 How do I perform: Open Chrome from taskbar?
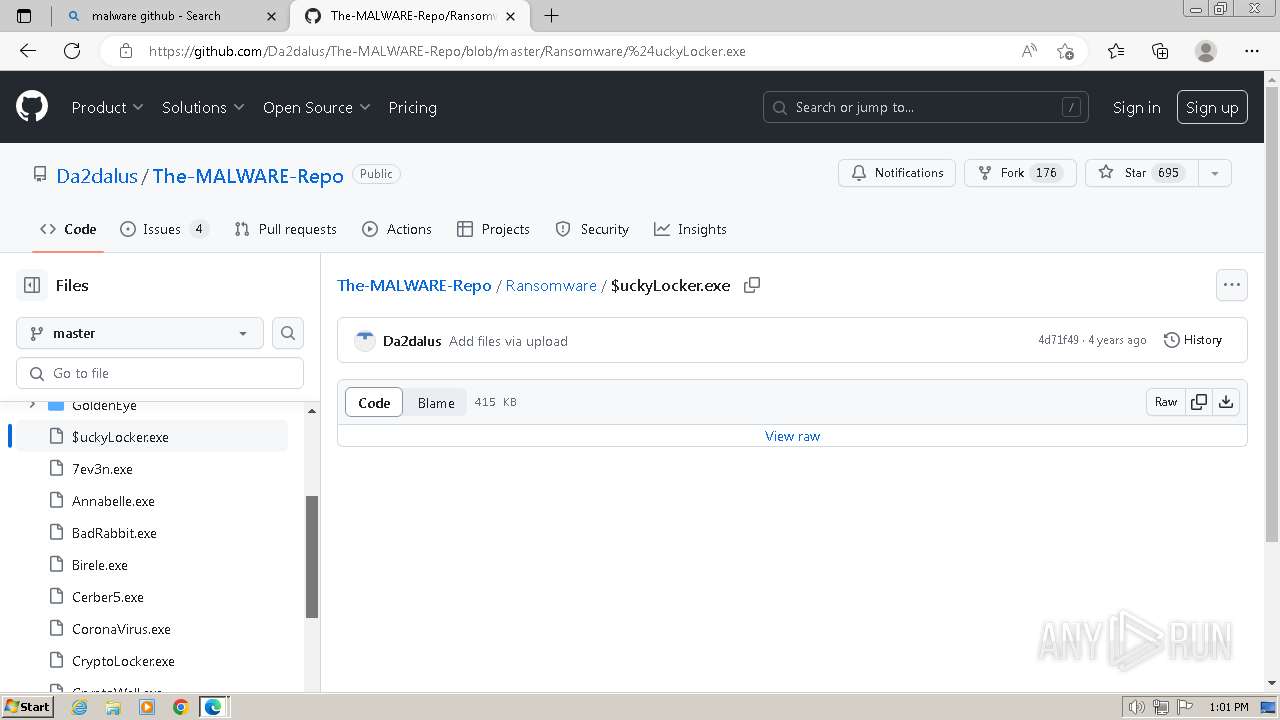(180, 707)
